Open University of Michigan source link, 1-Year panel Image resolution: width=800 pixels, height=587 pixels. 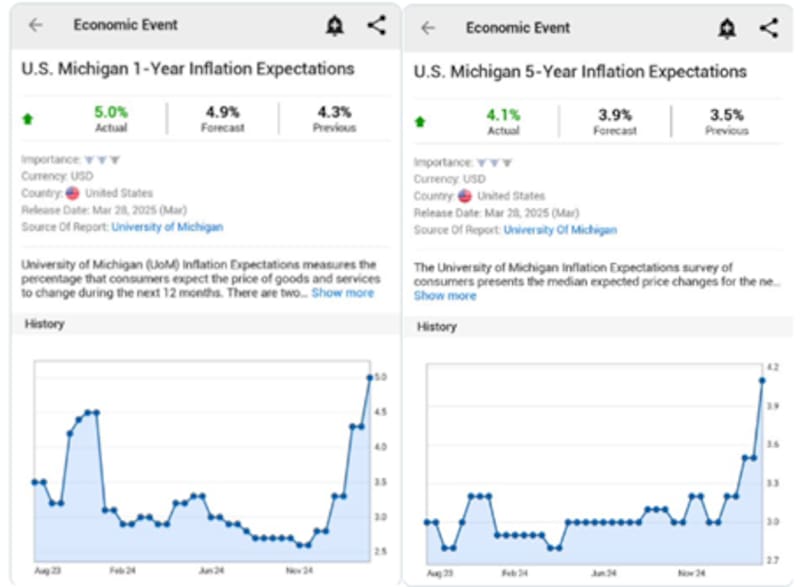point(167,227)
